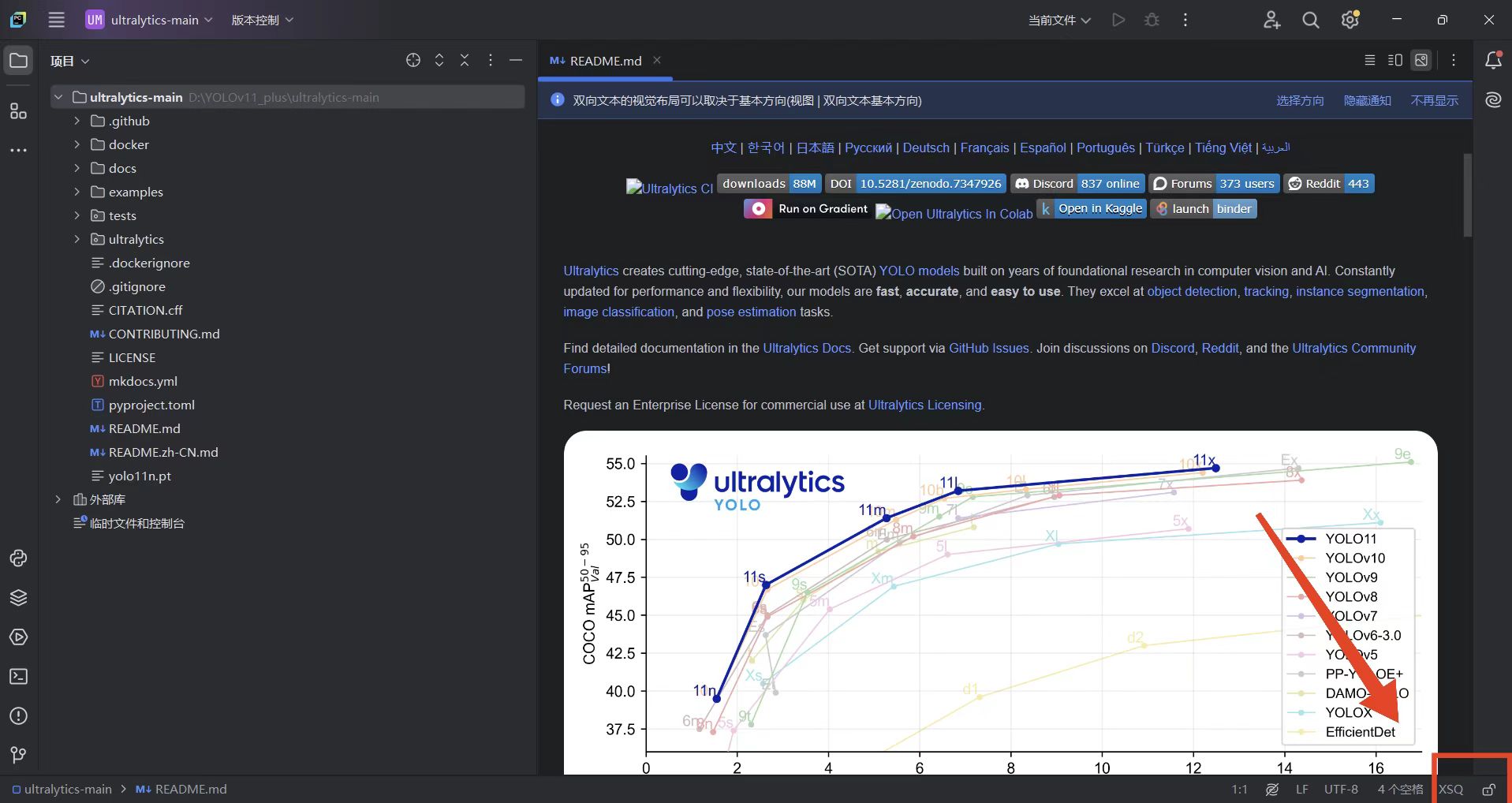This screenshot has height=803, width=1512.
Task: Change UTF-8 file encoding in status bar
Action: click(x=1341, y=790)
